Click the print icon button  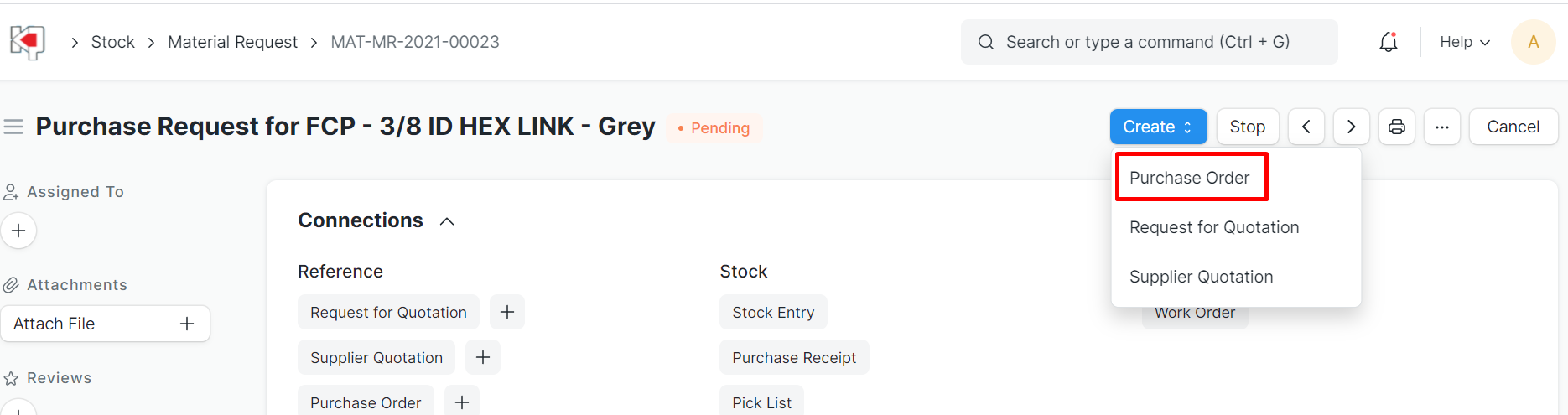pyautogui.click(x=1397, y=127)
